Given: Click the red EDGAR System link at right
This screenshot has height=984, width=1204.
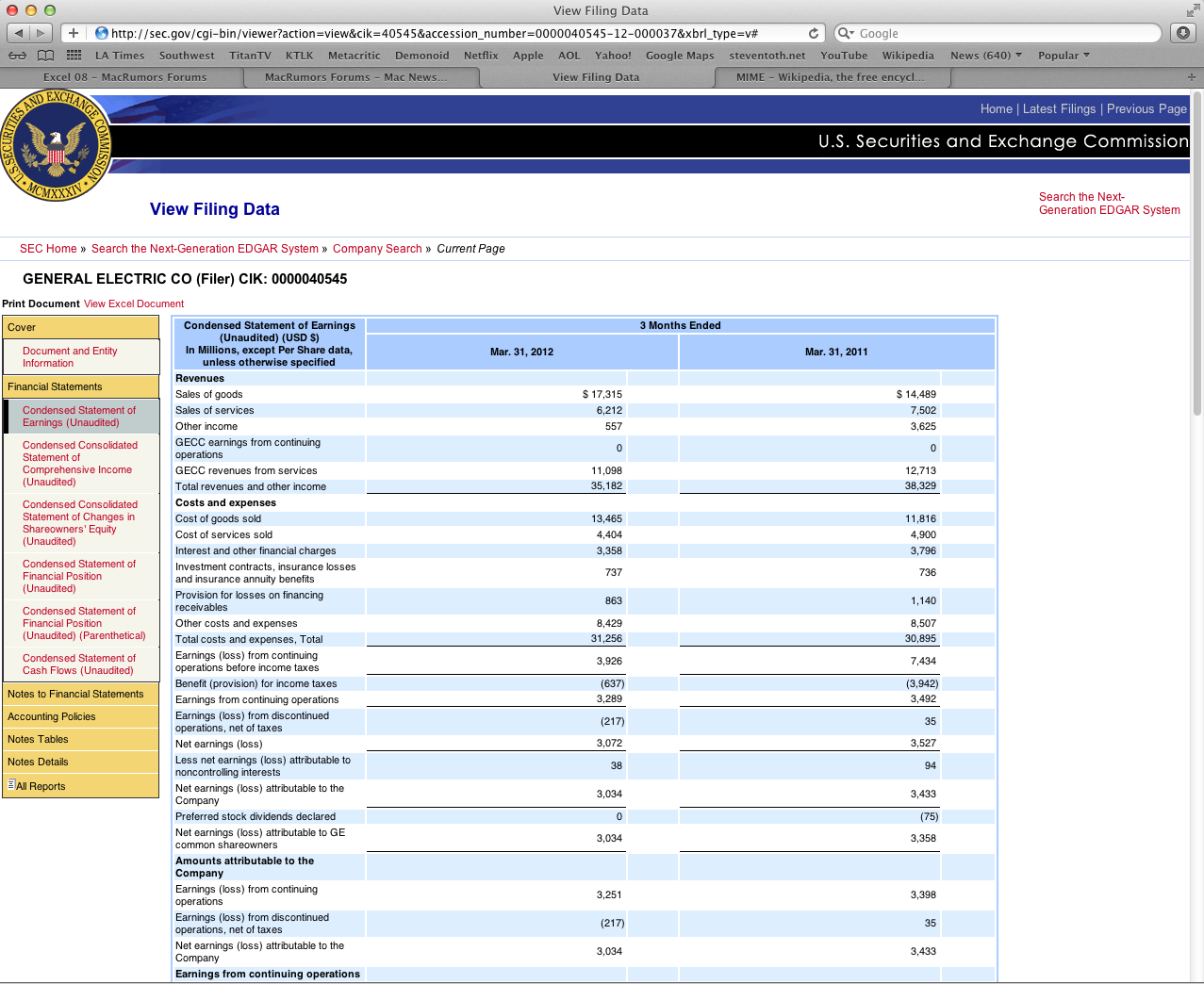Looking at the screenshot, I should pyautogui.click(x=1110, y=204).
